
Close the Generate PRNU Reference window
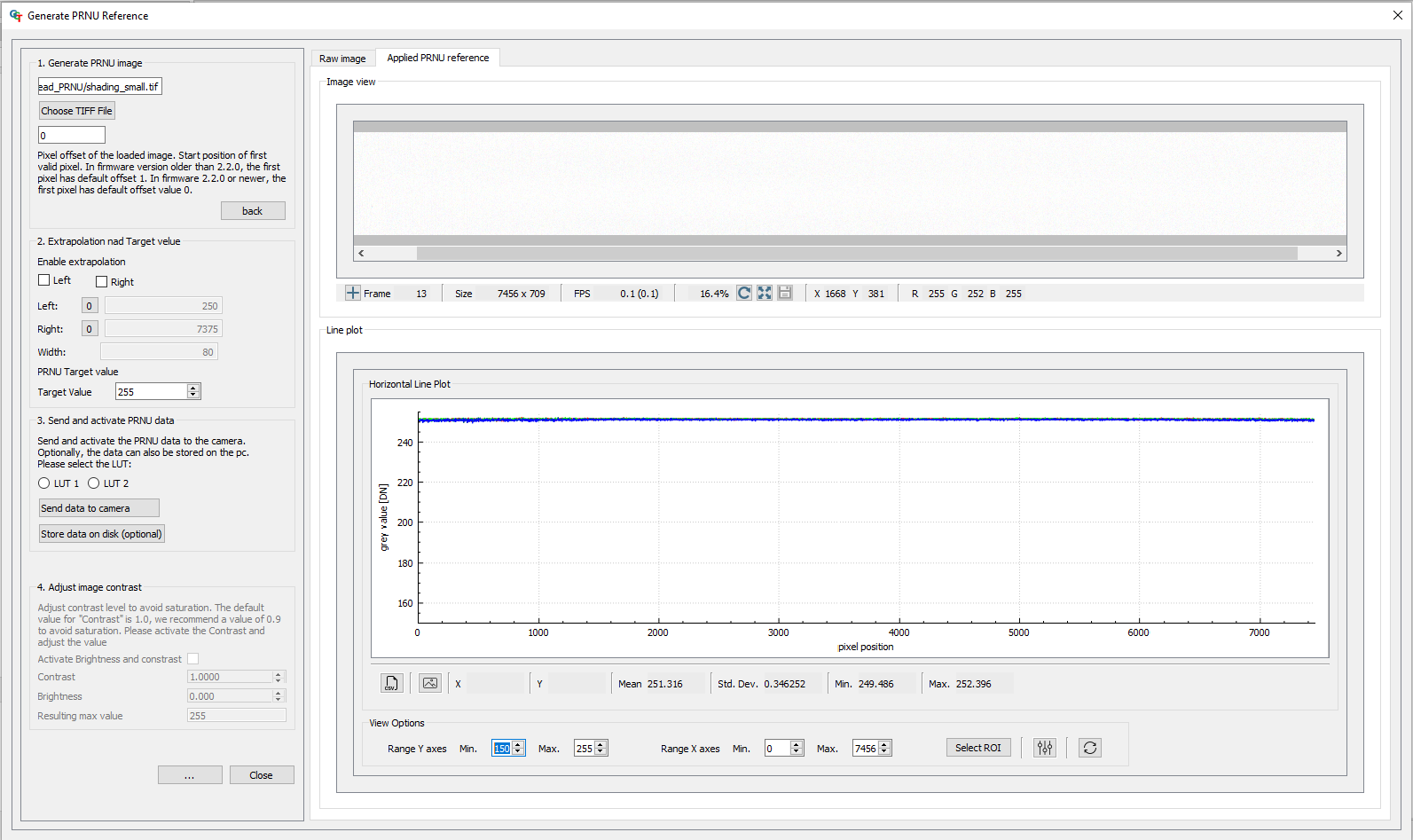(x=1398, y=15)
